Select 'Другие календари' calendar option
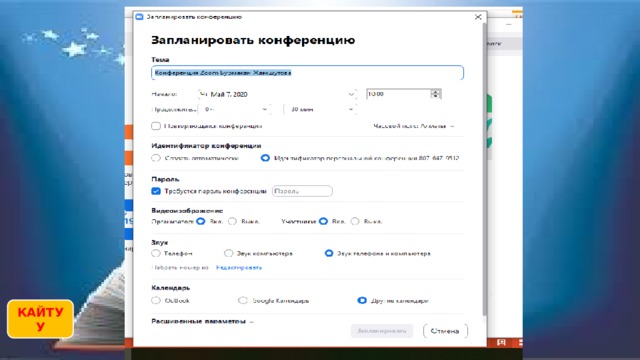 [362, 300]
